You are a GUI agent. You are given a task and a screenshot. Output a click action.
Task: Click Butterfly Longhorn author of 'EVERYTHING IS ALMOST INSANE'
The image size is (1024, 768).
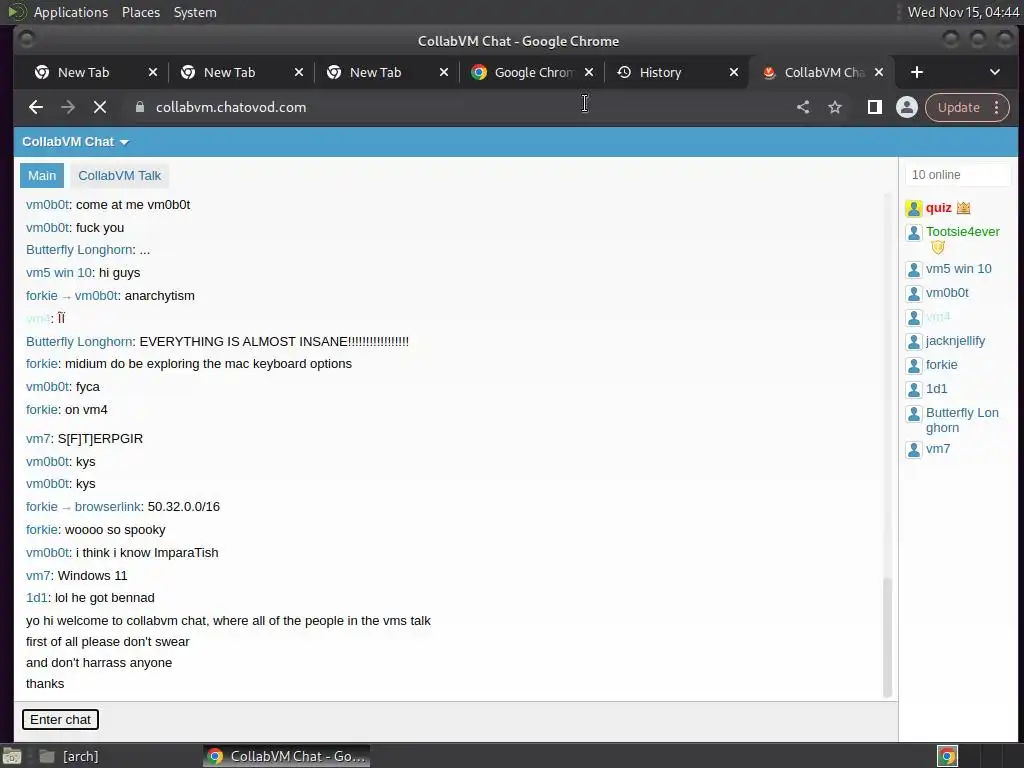coord(79,342)
